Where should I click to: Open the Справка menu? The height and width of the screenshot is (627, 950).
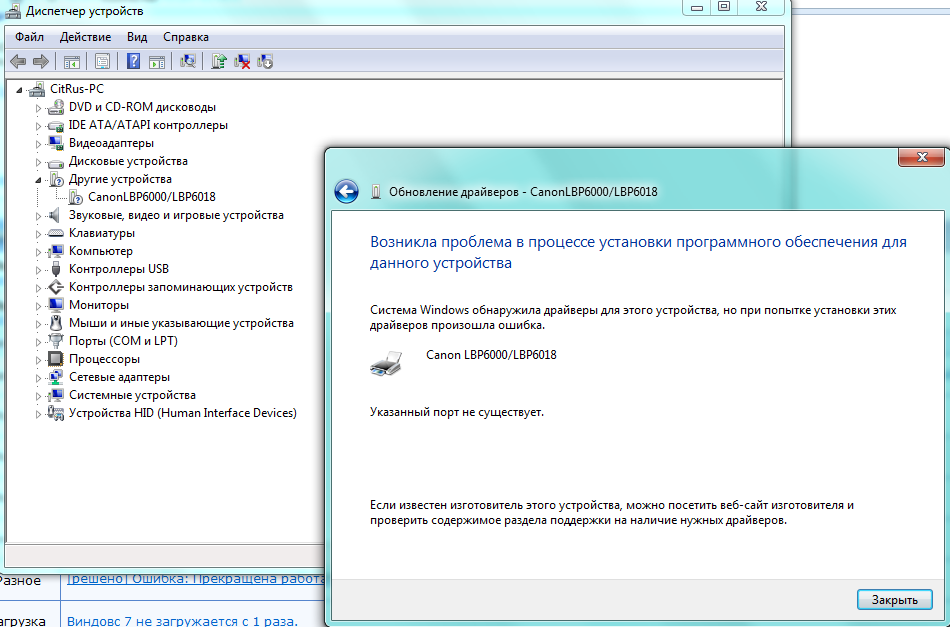(x=186, y=37)
